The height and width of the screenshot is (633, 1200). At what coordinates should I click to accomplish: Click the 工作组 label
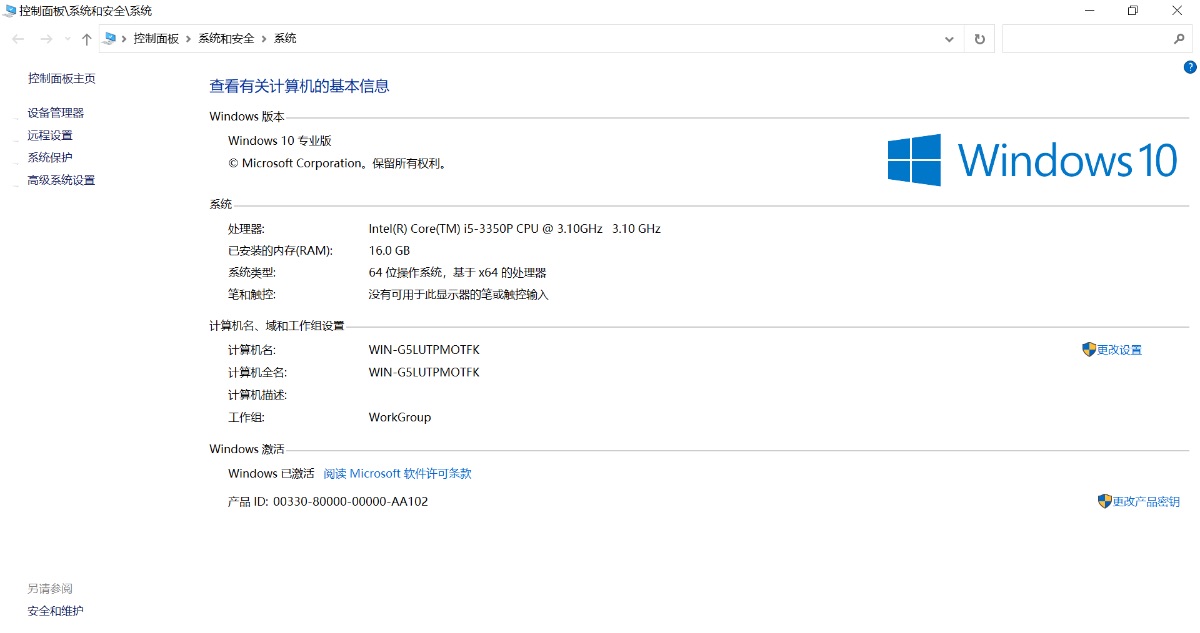246,417
